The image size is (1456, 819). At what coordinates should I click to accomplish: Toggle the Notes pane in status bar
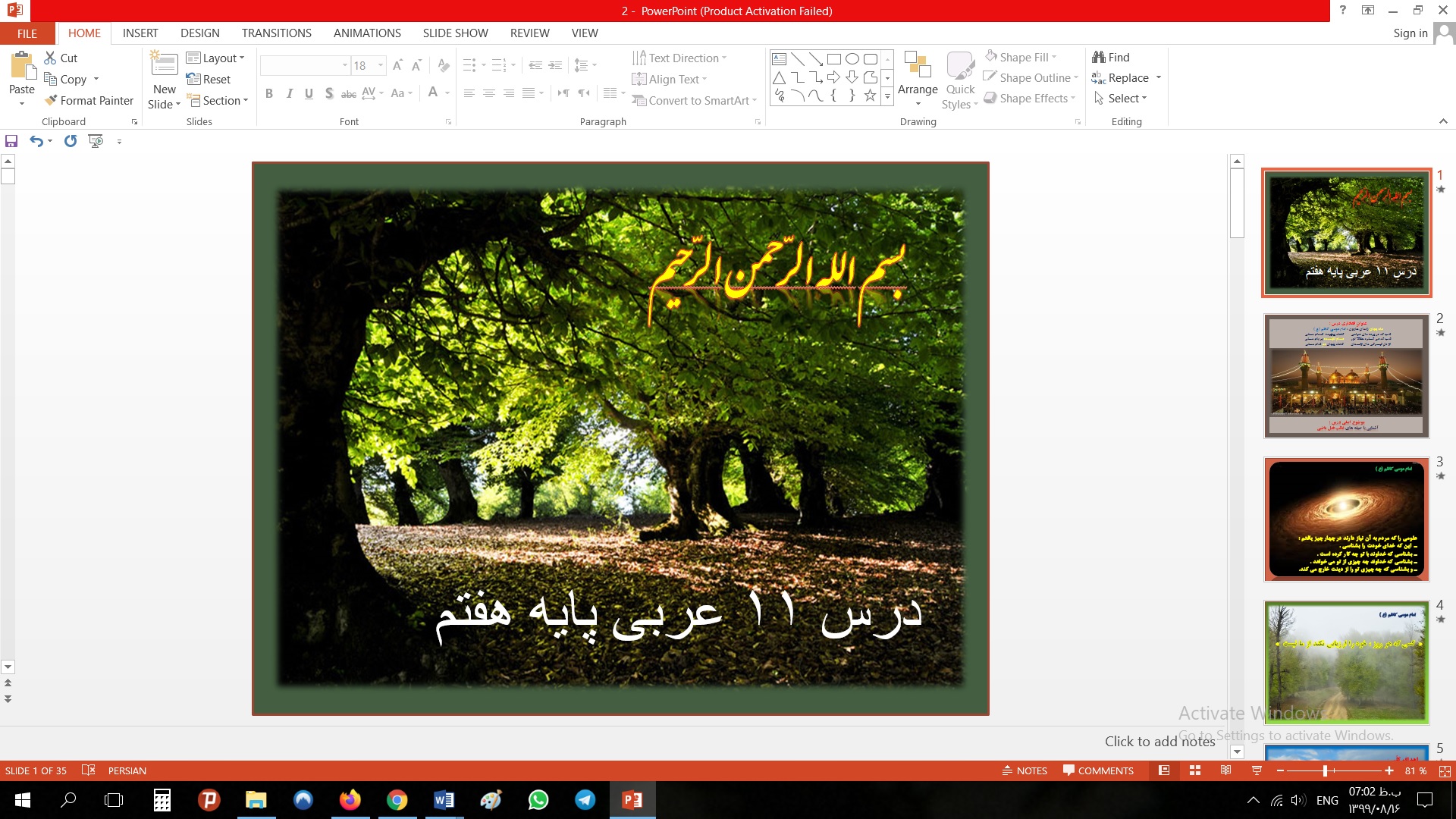point(1025,770)
